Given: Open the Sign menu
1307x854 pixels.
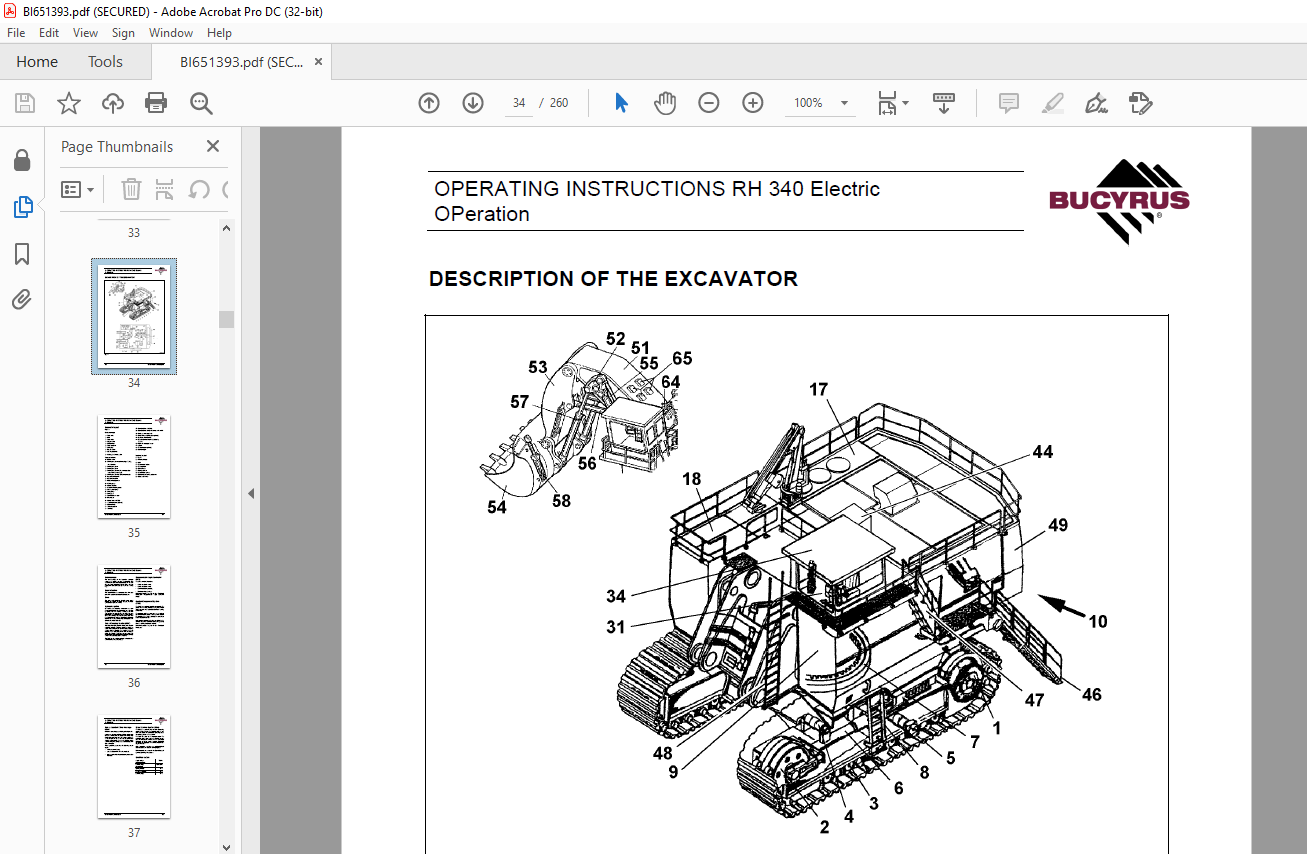Looking at the screenshot, I should [123, 33].
